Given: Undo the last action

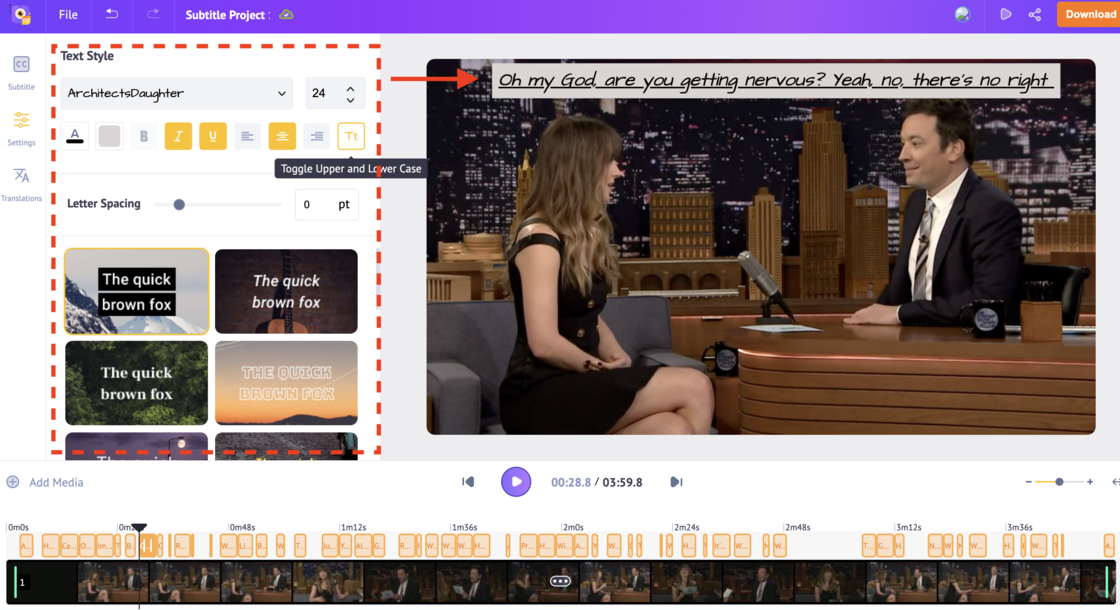Looking at the screenshot, I should [x=111, y=14].
